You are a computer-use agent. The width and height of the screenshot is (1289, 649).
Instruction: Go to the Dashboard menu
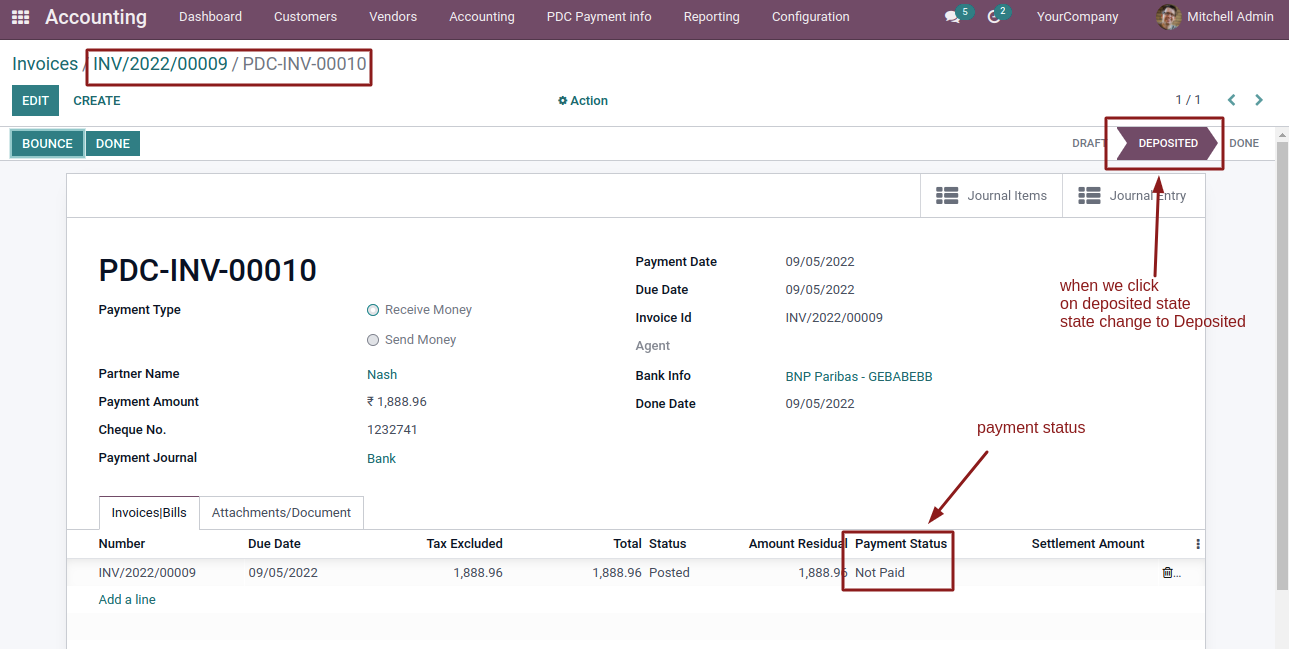coord(210,17)
